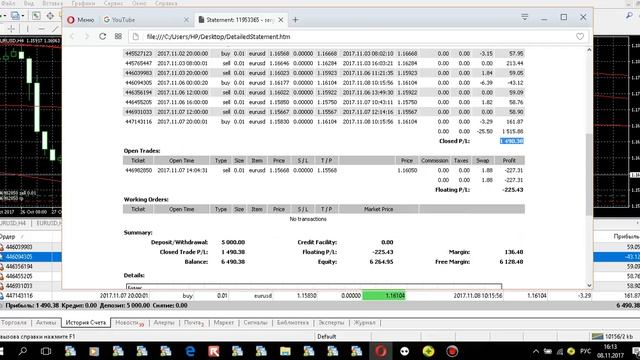The image size is (640, 360).
Task: Select history order row 447143116 in terminal
Action: [320, 296]
